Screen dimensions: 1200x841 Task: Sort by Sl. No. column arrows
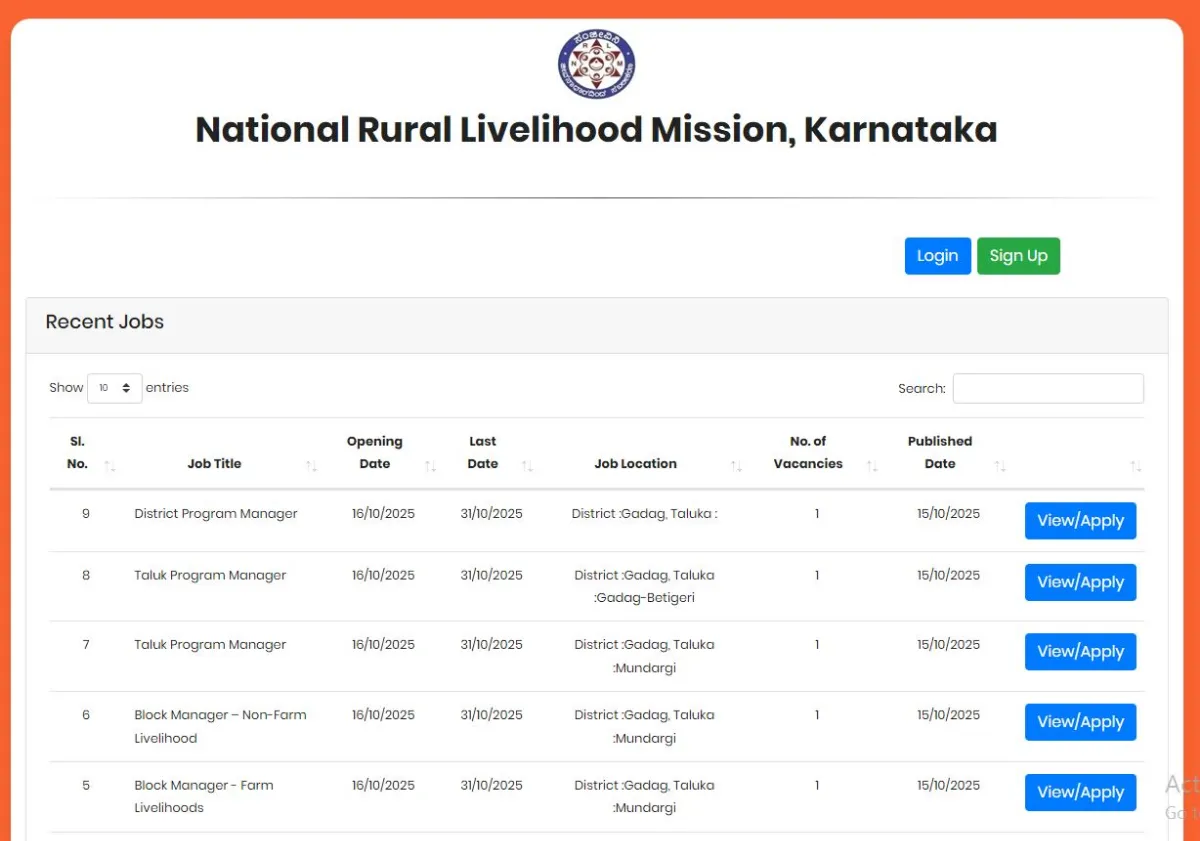point(110,466)
